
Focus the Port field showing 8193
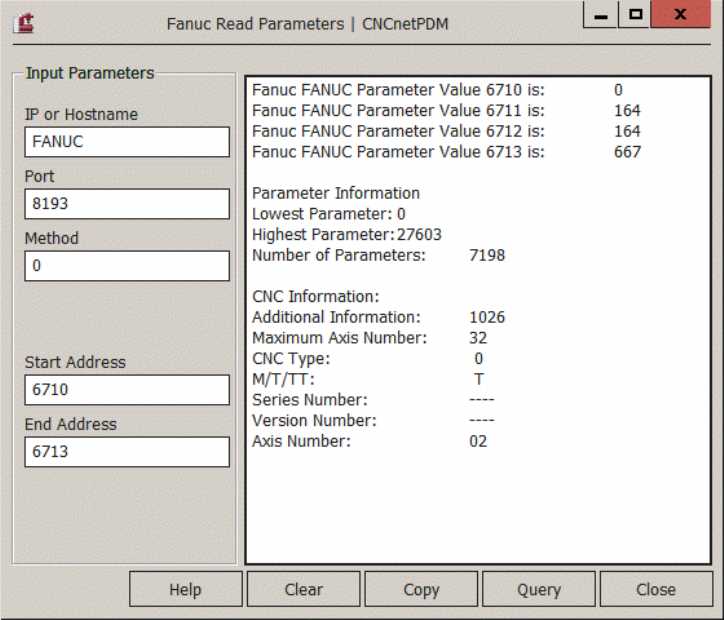[127, 204]
